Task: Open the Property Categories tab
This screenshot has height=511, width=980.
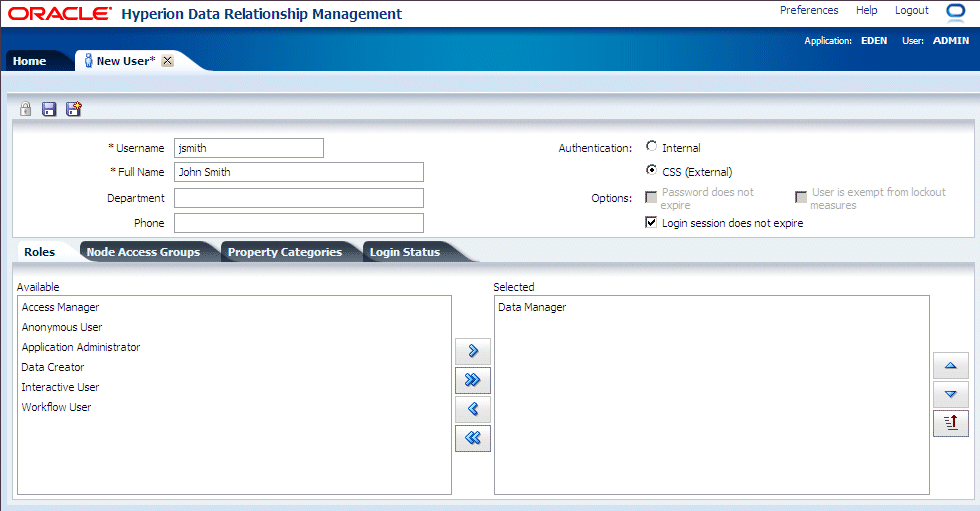Action: click(x=284, y=252)
